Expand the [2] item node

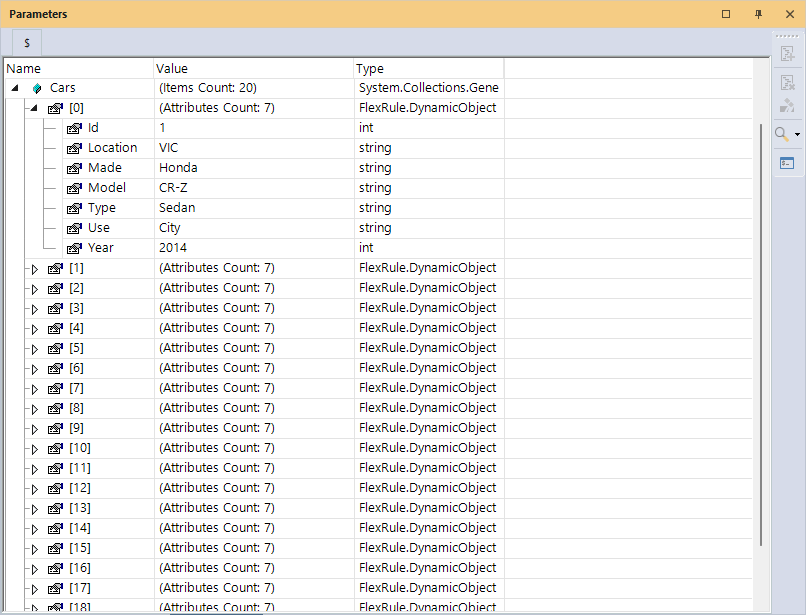[x=35, y=289]
